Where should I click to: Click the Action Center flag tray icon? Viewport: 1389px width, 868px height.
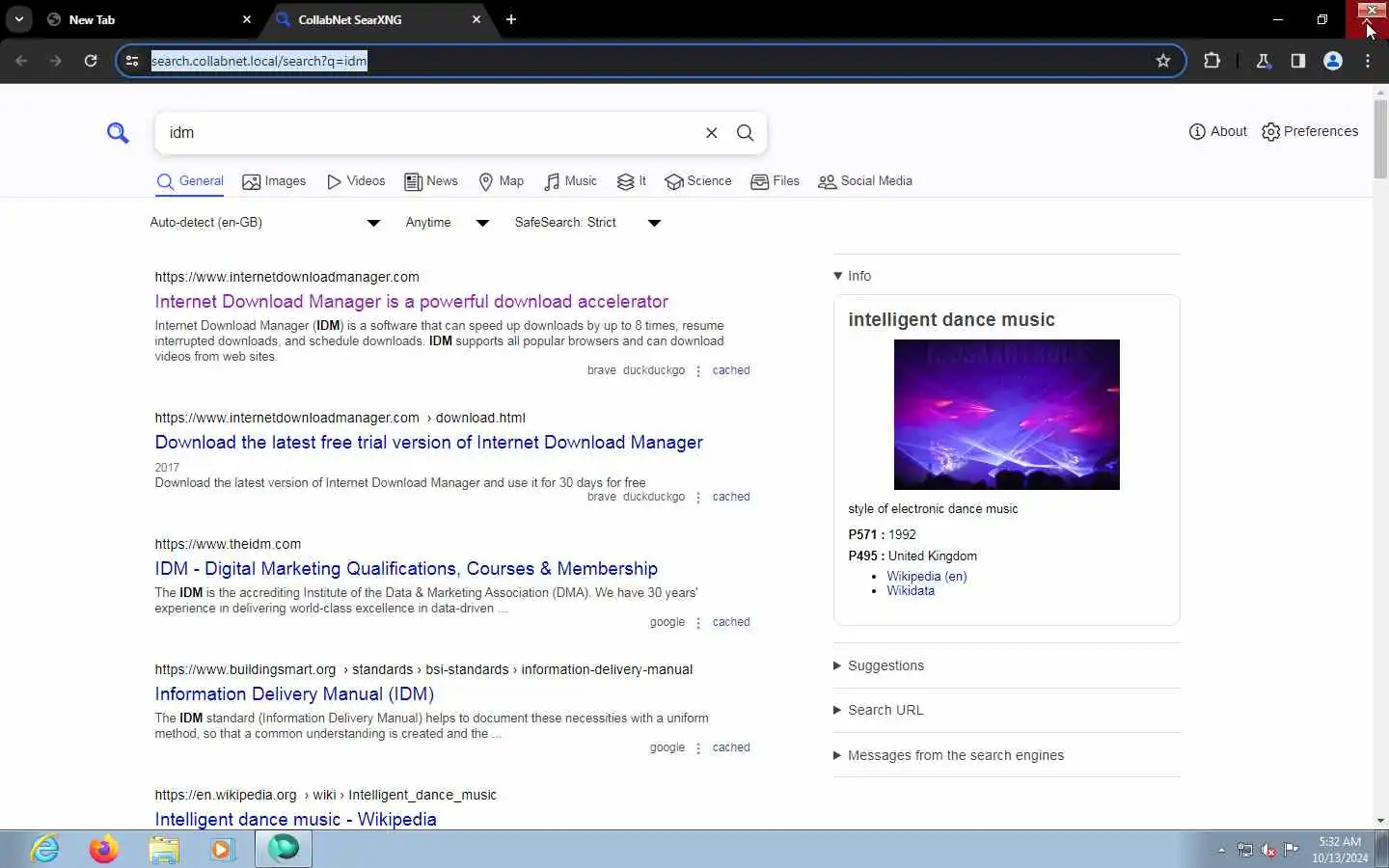1291,850
